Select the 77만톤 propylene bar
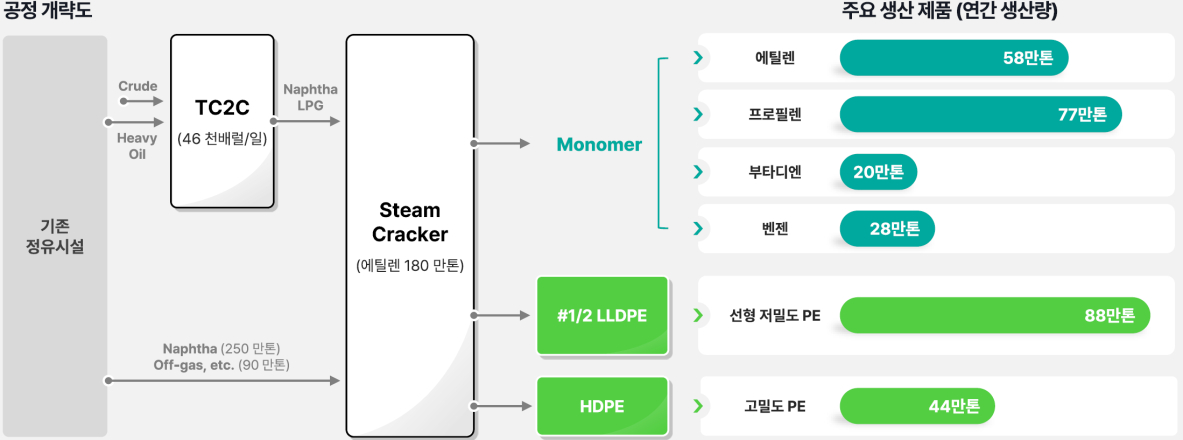Viewport: 1183px width, 440px height. pos(981,115)
